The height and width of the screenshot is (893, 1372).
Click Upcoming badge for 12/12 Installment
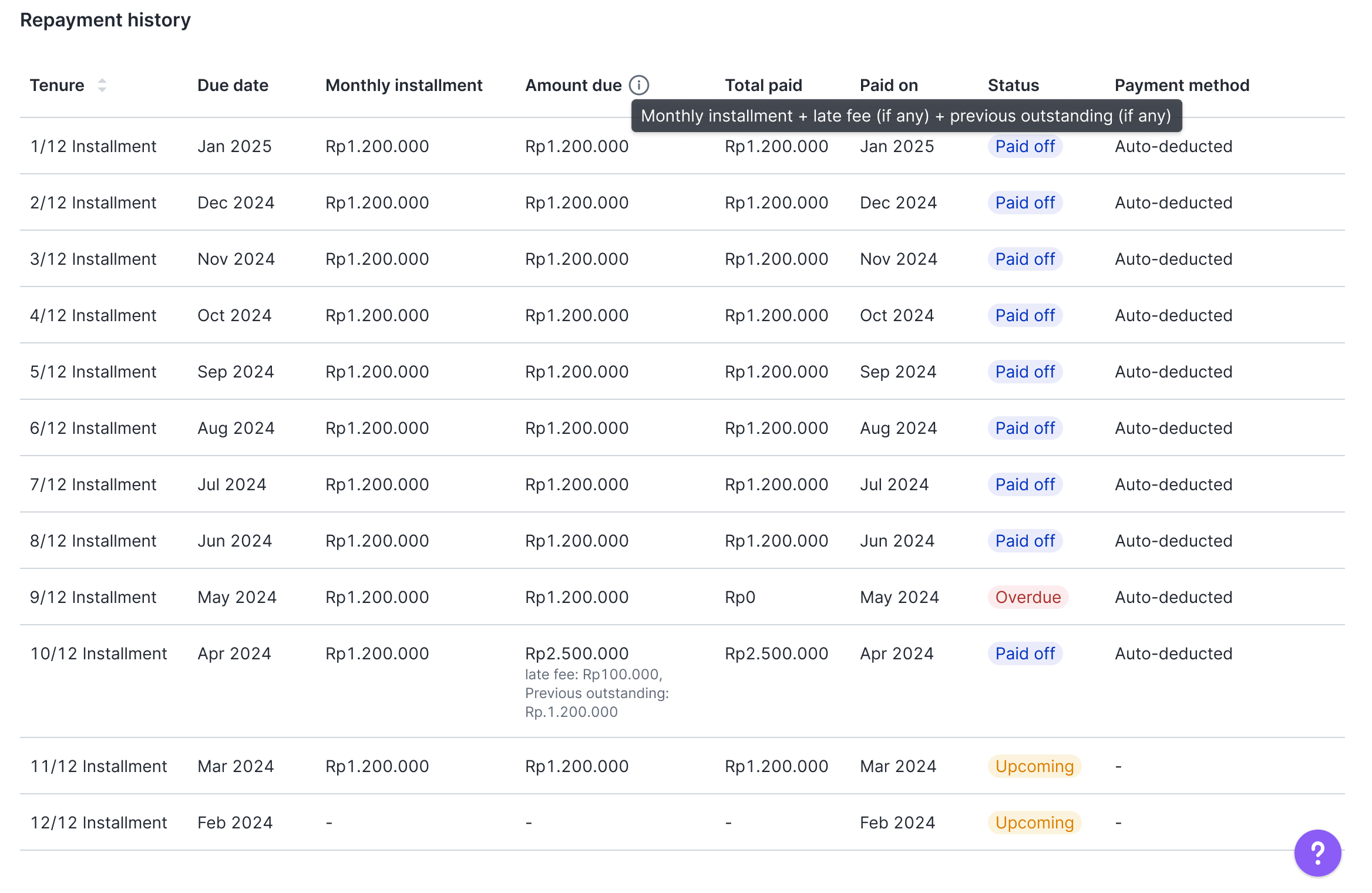coord(1034,823)
